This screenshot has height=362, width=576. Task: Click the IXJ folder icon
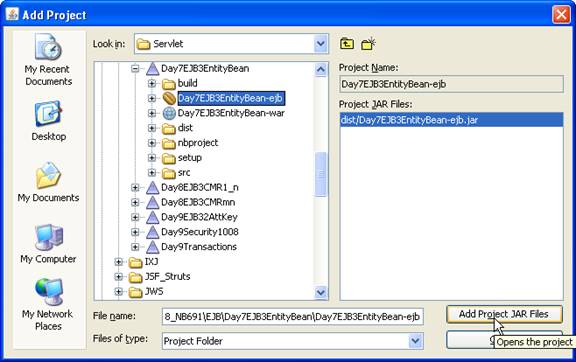click(135, 262)
